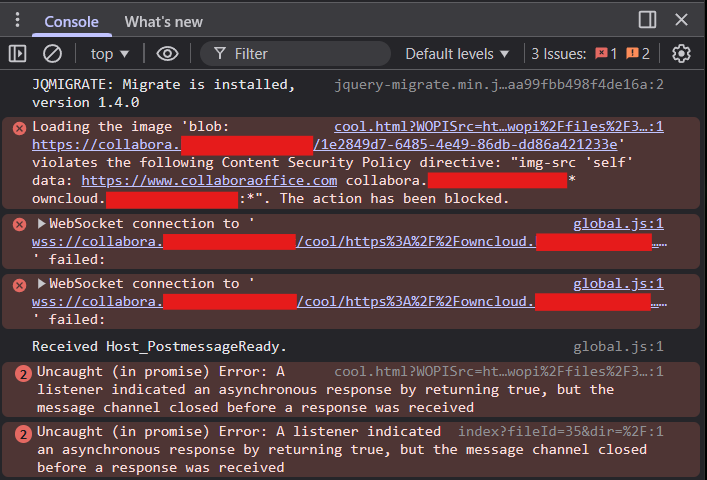Click the yellow warnings issue badge
Viewport: 707px width, 480px height.
639,53
